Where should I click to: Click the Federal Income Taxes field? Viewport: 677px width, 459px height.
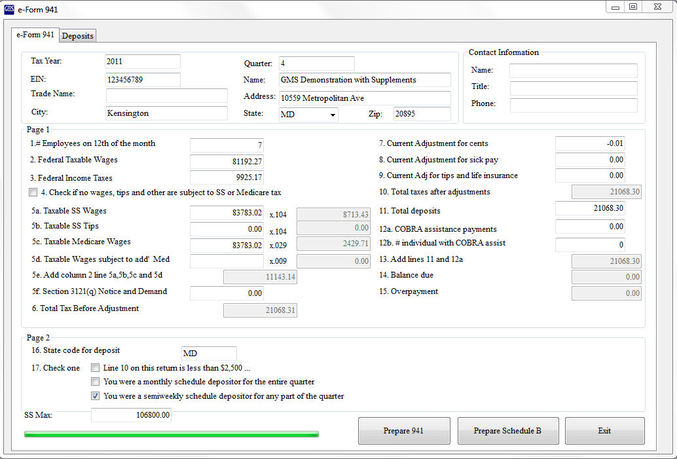(x=227, y=177)
